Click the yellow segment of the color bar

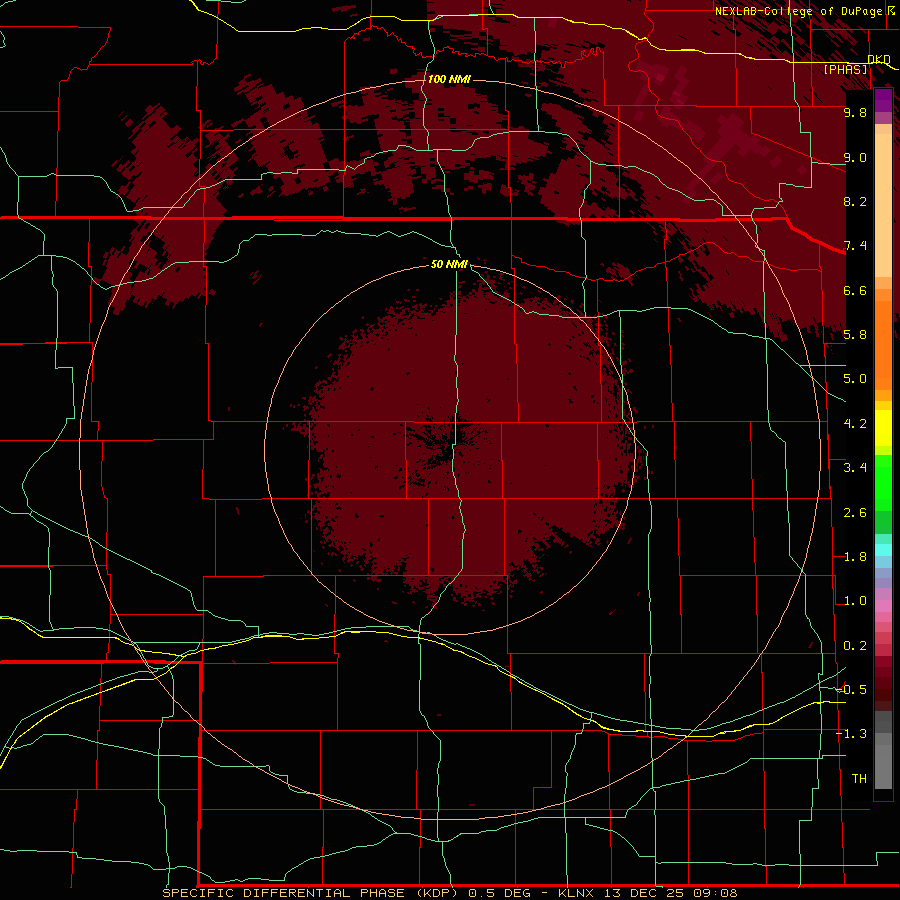click(883, 428)
